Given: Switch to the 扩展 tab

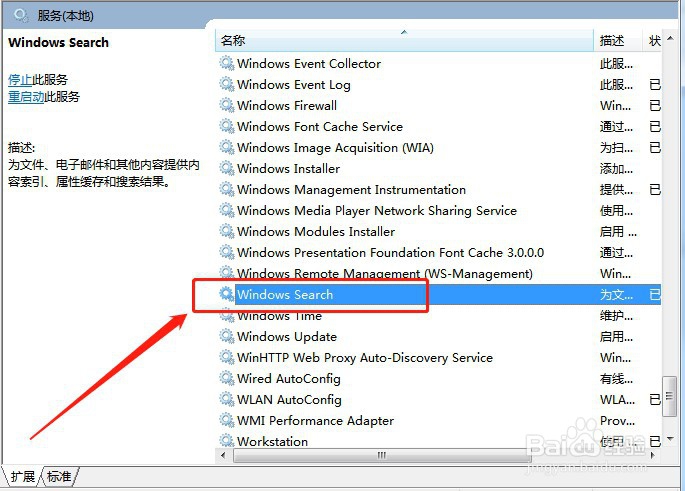Looking at the screenshot, I should click(x=23, y=476).
